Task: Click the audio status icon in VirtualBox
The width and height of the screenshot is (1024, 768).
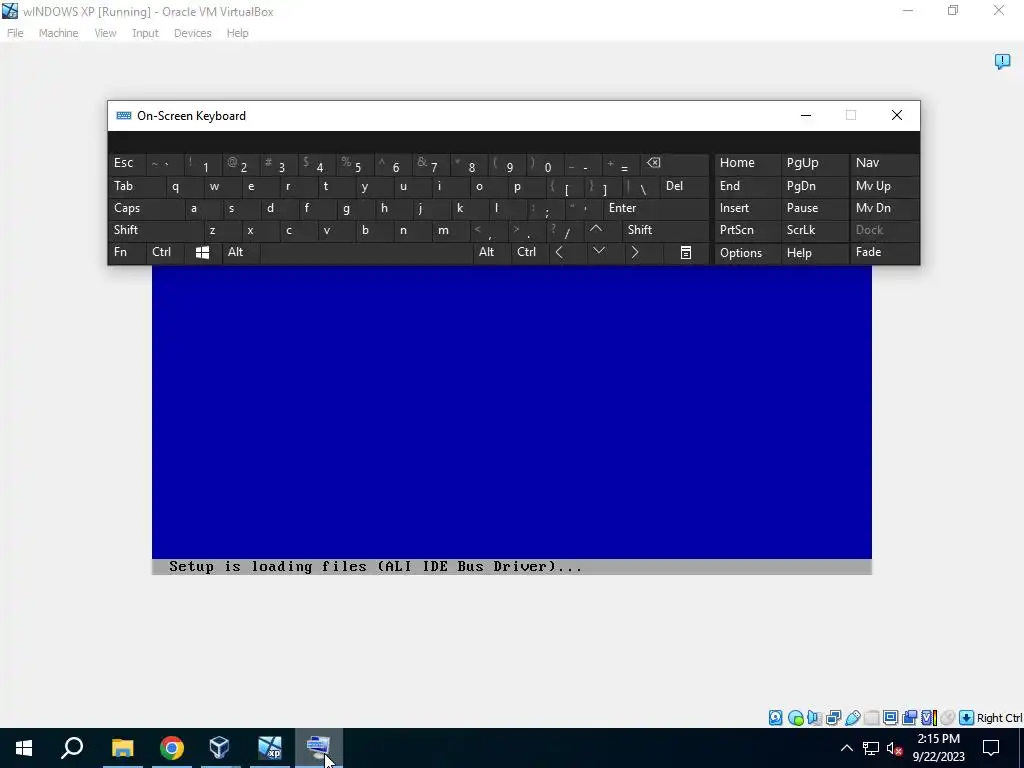Action: click(814, 718)
